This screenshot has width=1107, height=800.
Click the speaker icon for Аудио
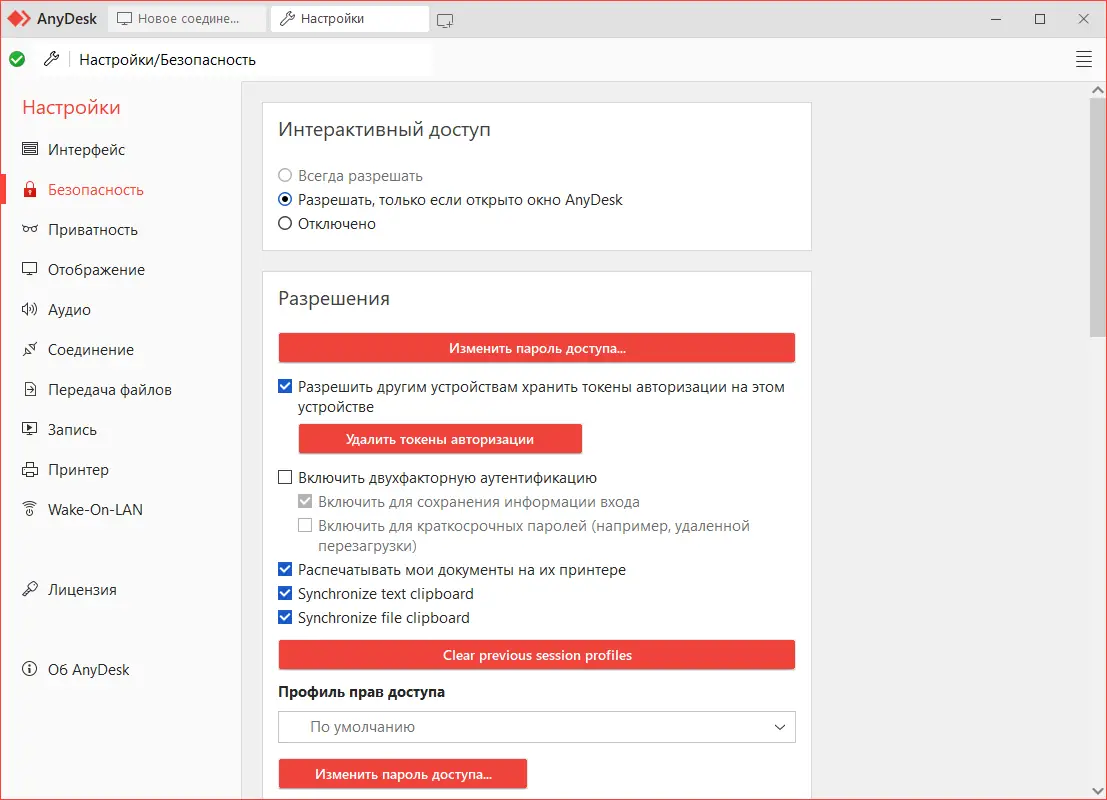point(30,309)
